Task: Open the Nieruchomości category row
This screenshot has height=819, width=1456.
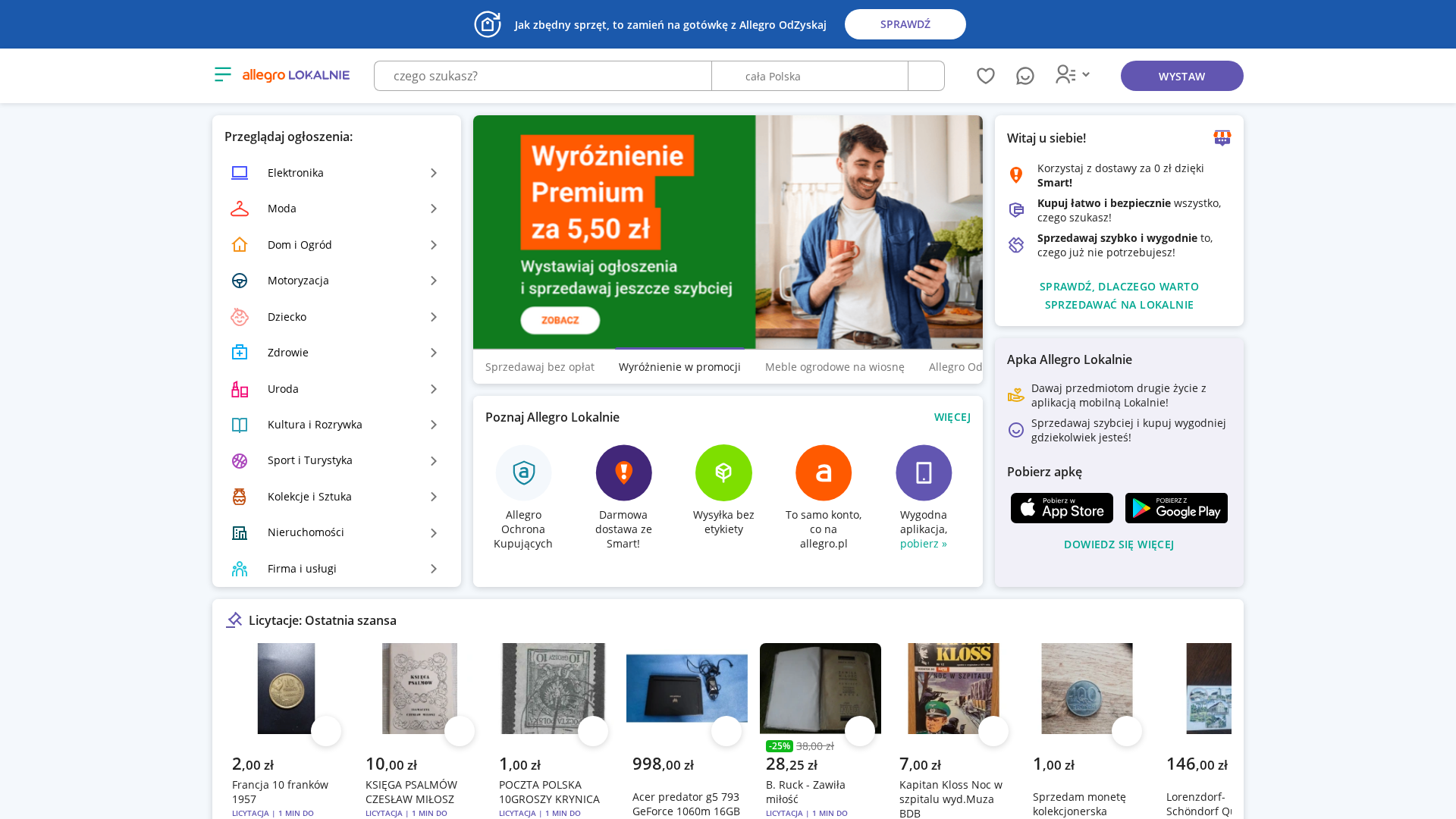Action: coord(337,533)
